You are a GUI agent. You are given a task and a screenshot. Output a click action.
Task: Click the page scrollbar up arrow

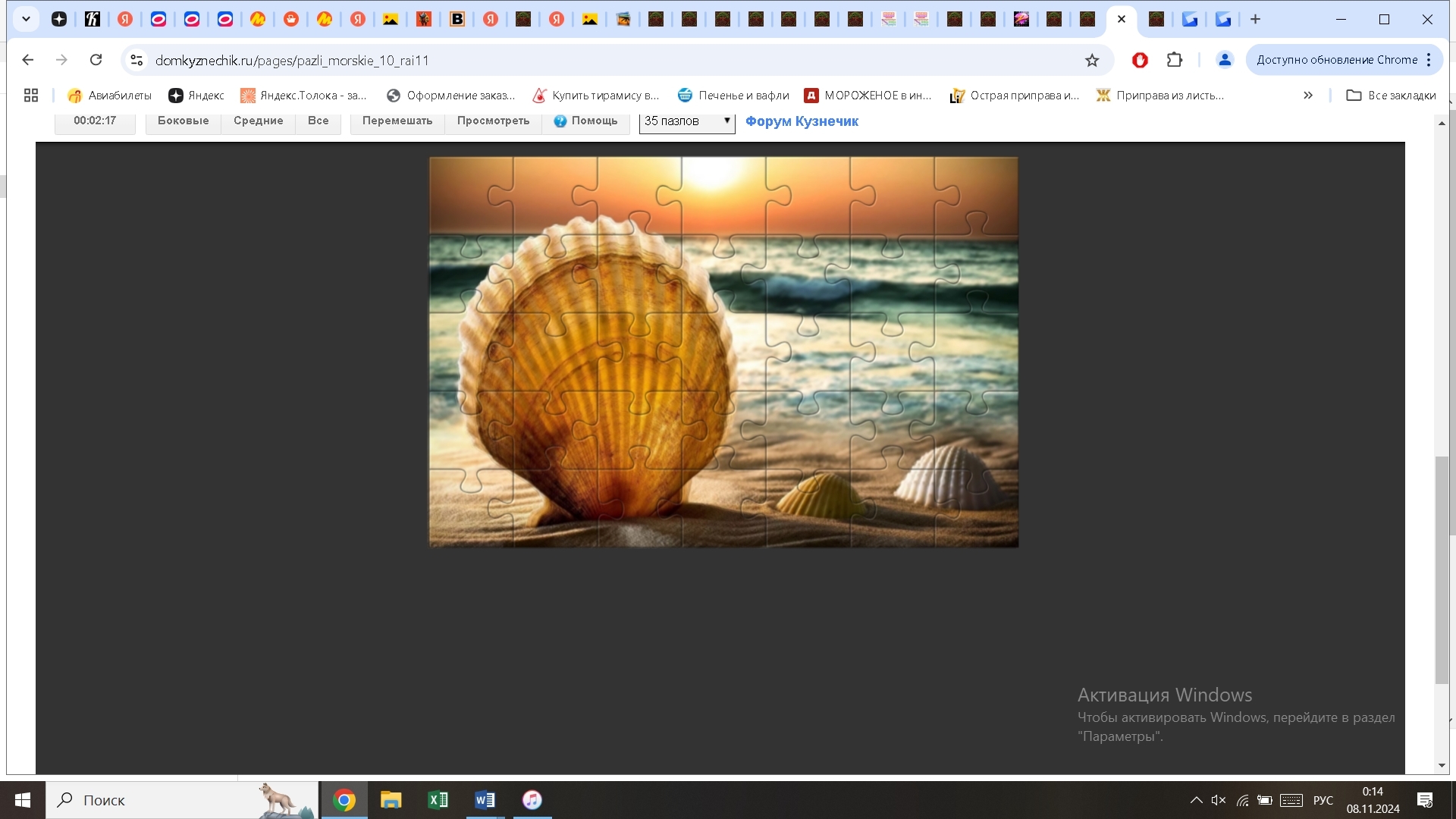(1442, 122)
